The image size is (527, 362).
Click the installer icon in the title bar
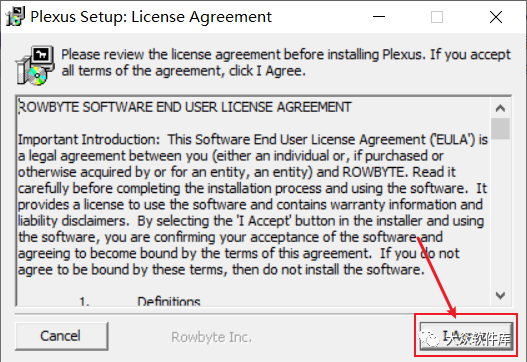15,16
